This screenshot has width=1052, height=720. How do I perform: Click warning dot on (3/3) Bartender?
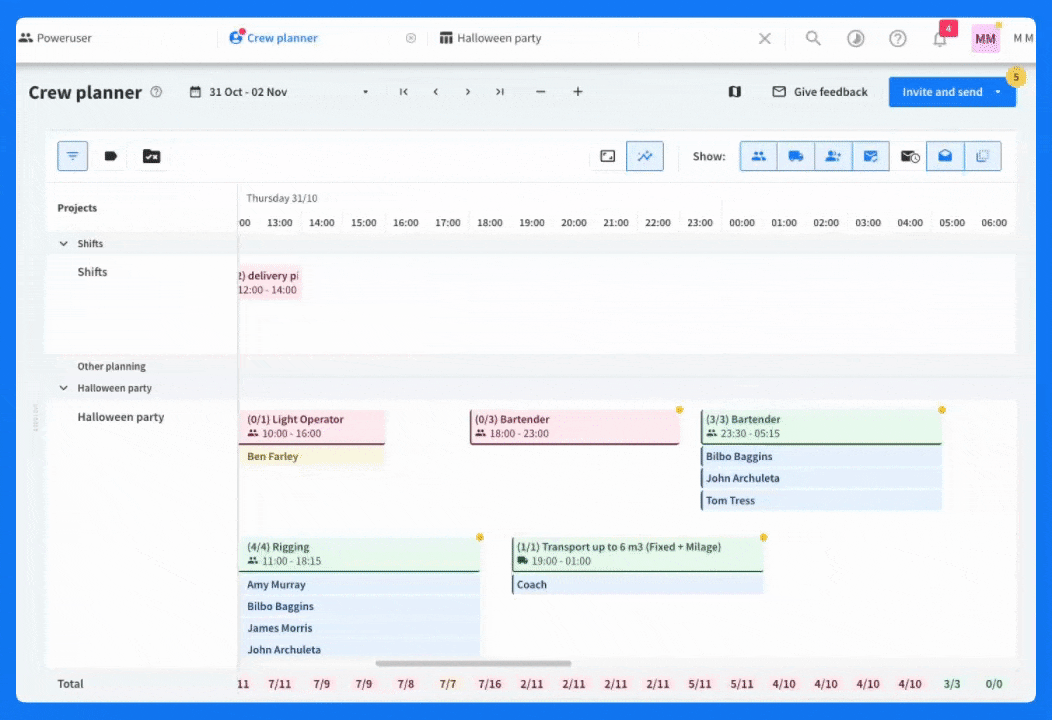tap(942, 410)
